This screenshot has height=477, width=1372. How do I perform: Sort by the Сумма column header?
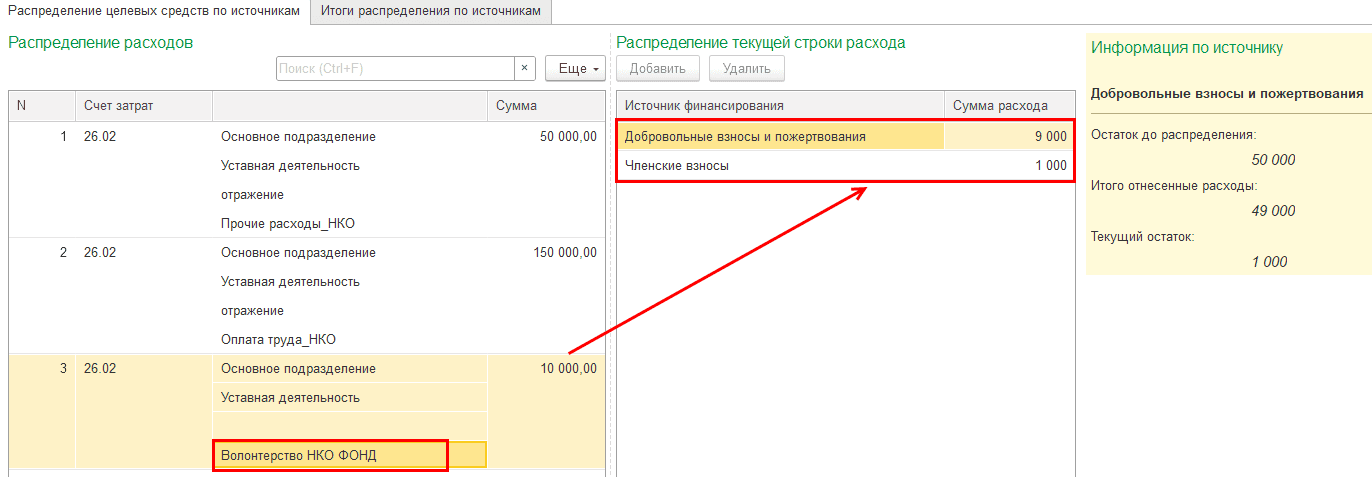coord(546,106)
